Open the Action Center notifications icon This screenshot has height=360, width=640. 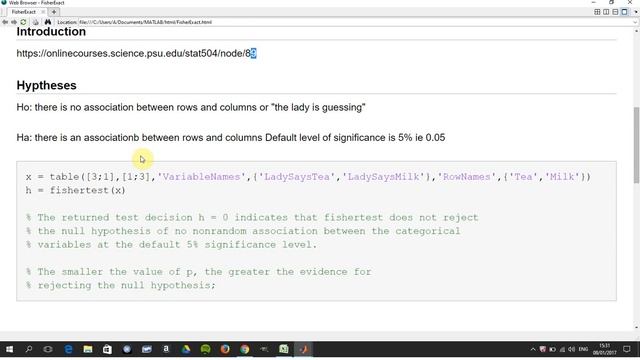pos(627,349)
